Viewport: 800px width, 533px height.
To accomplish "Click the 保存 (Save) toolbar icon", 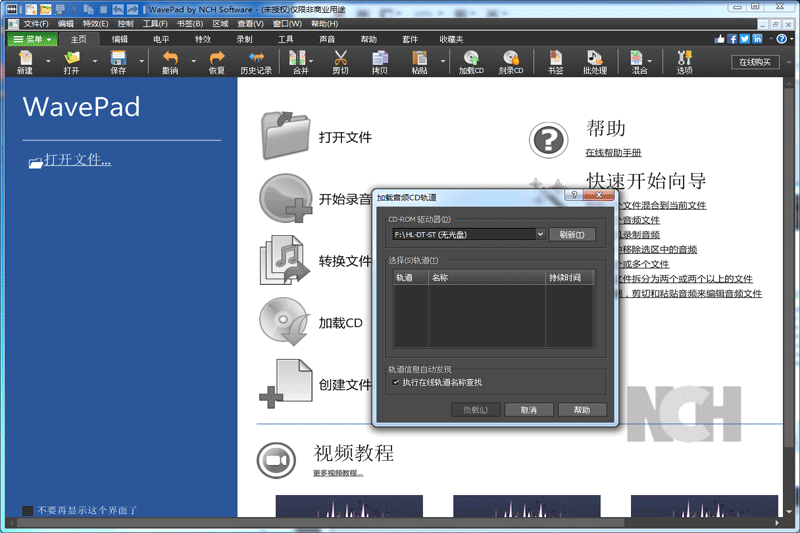I will [118, 62].
